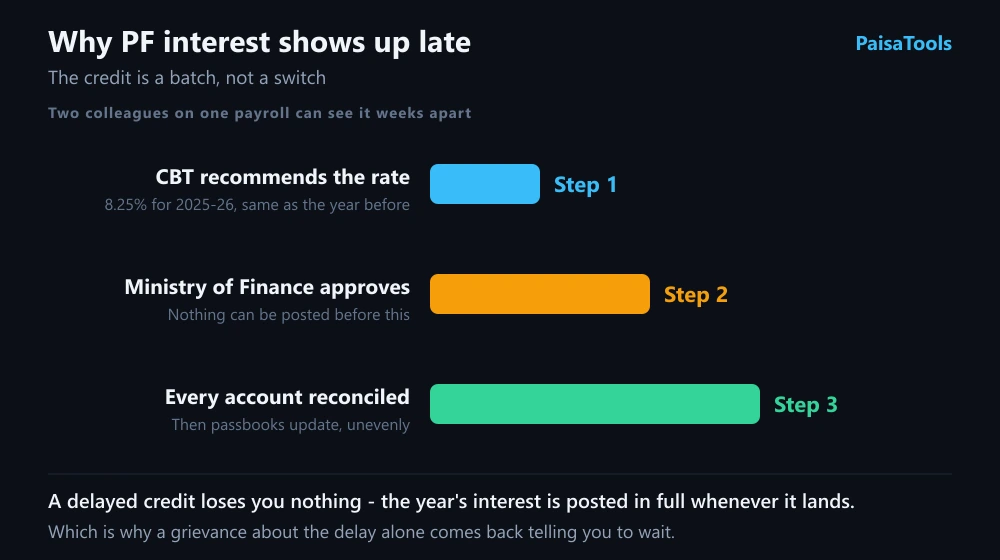The height and width of the screenshot is (560, 1000).
Task: Click the grievance footnote text
Action: click(x=361, y=532)
